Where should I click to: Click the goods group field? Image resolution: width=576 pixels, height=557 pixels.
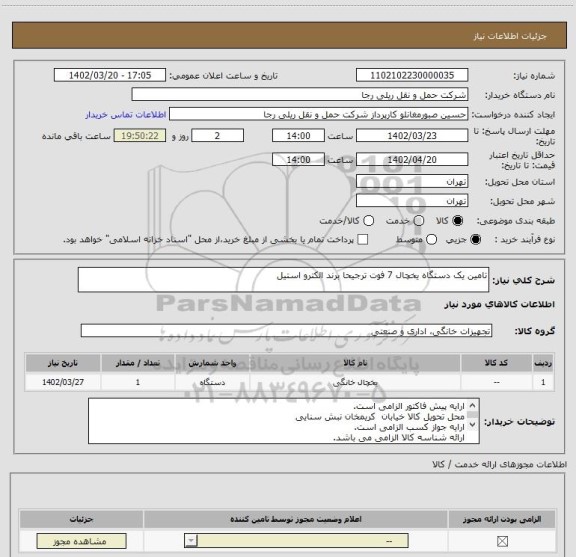pos(286,331)
